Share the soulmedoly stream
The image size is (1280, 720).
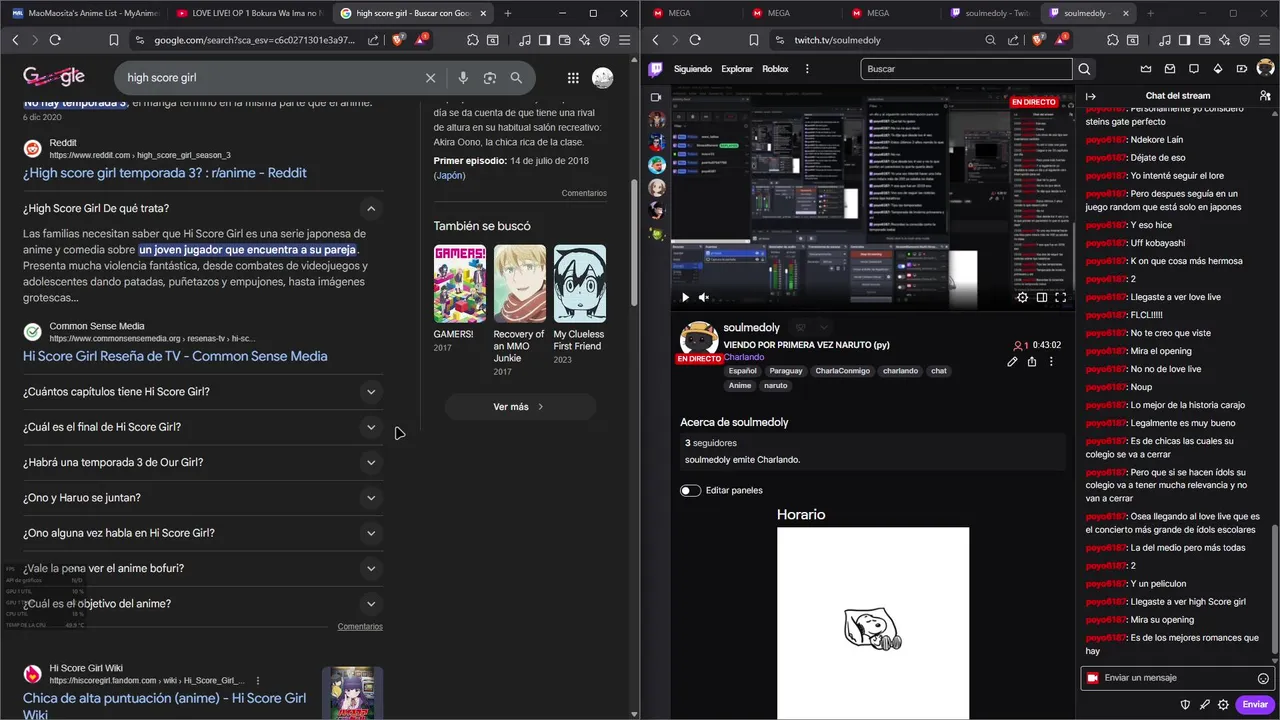1032,362
